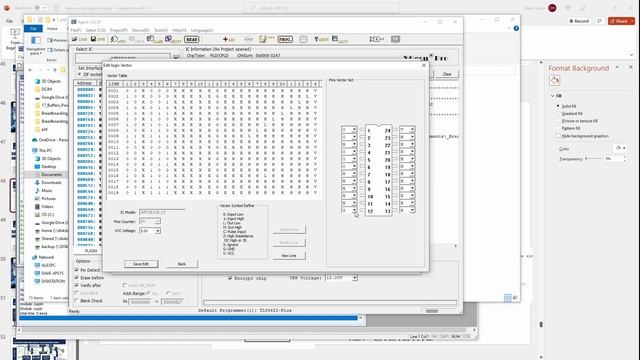The height and width of the screenshot is (360, 640).
Task: Click the logic IC test toolbar icon
Action: [376, 39]
